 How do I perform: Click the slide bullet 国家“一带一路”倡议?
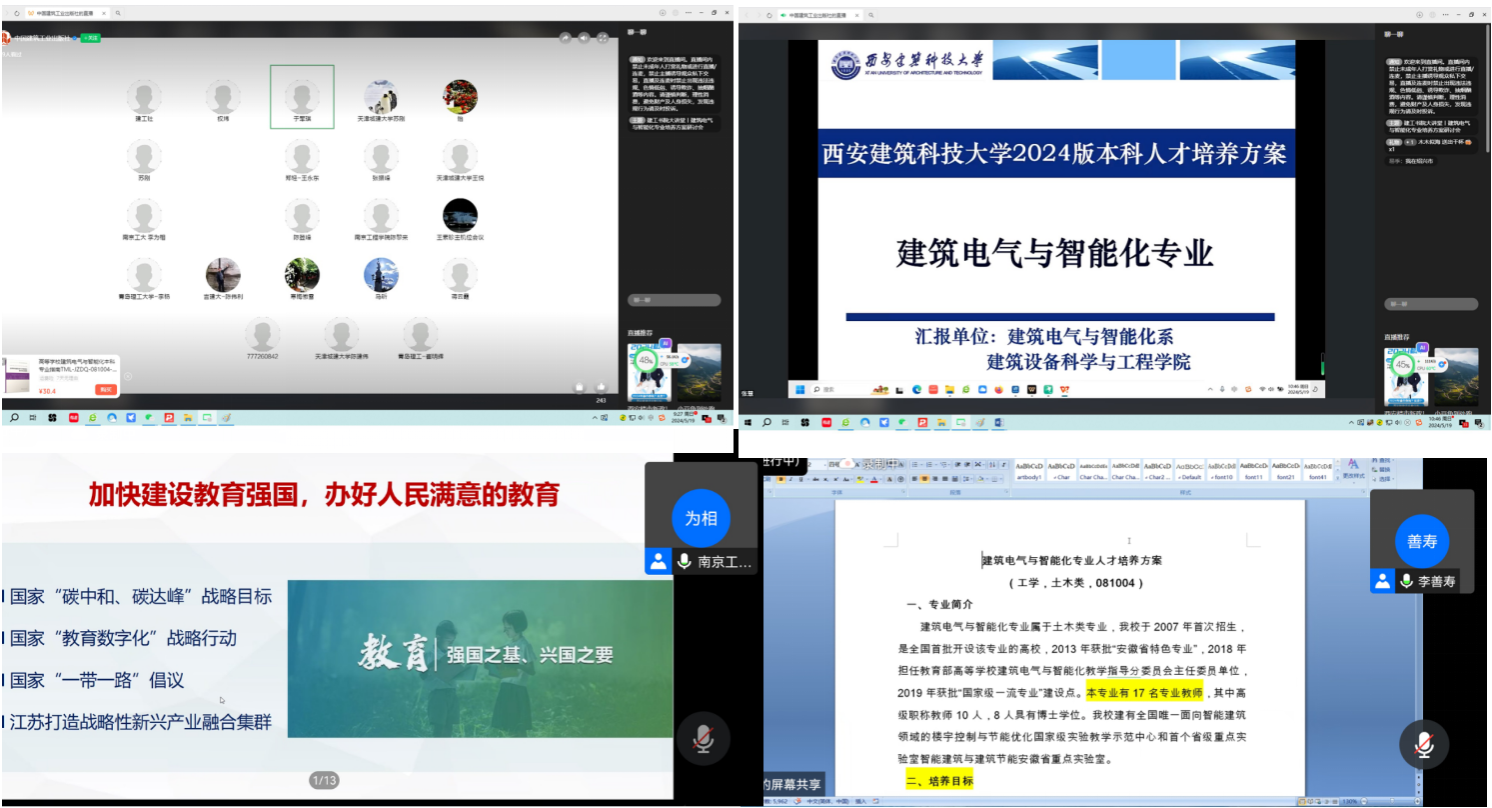pos(97,680)
